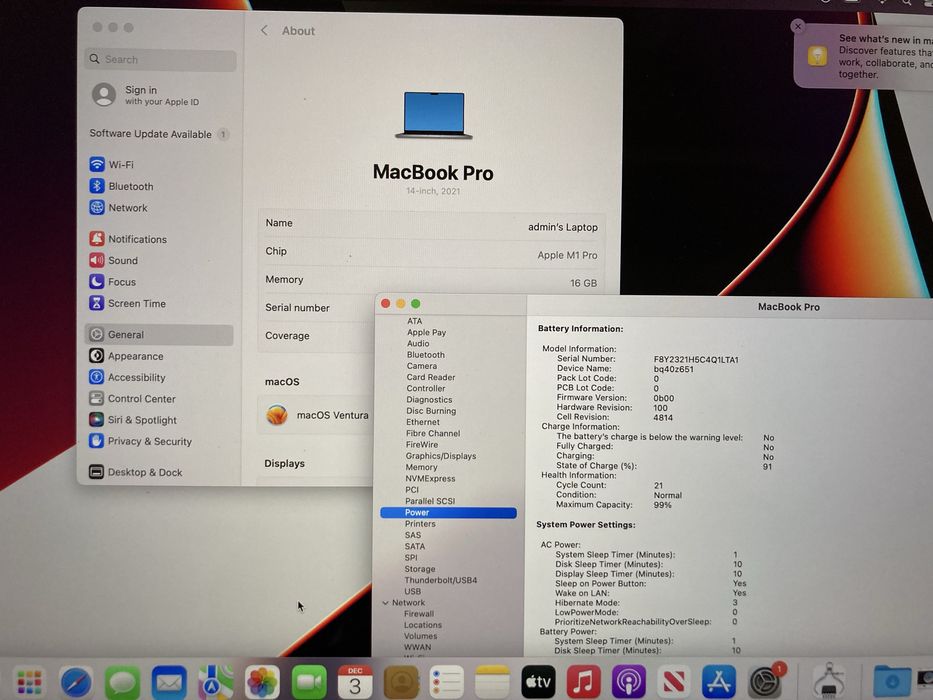Open Apple TV from the Dock

pyautogui.click(x=538, y=682)
